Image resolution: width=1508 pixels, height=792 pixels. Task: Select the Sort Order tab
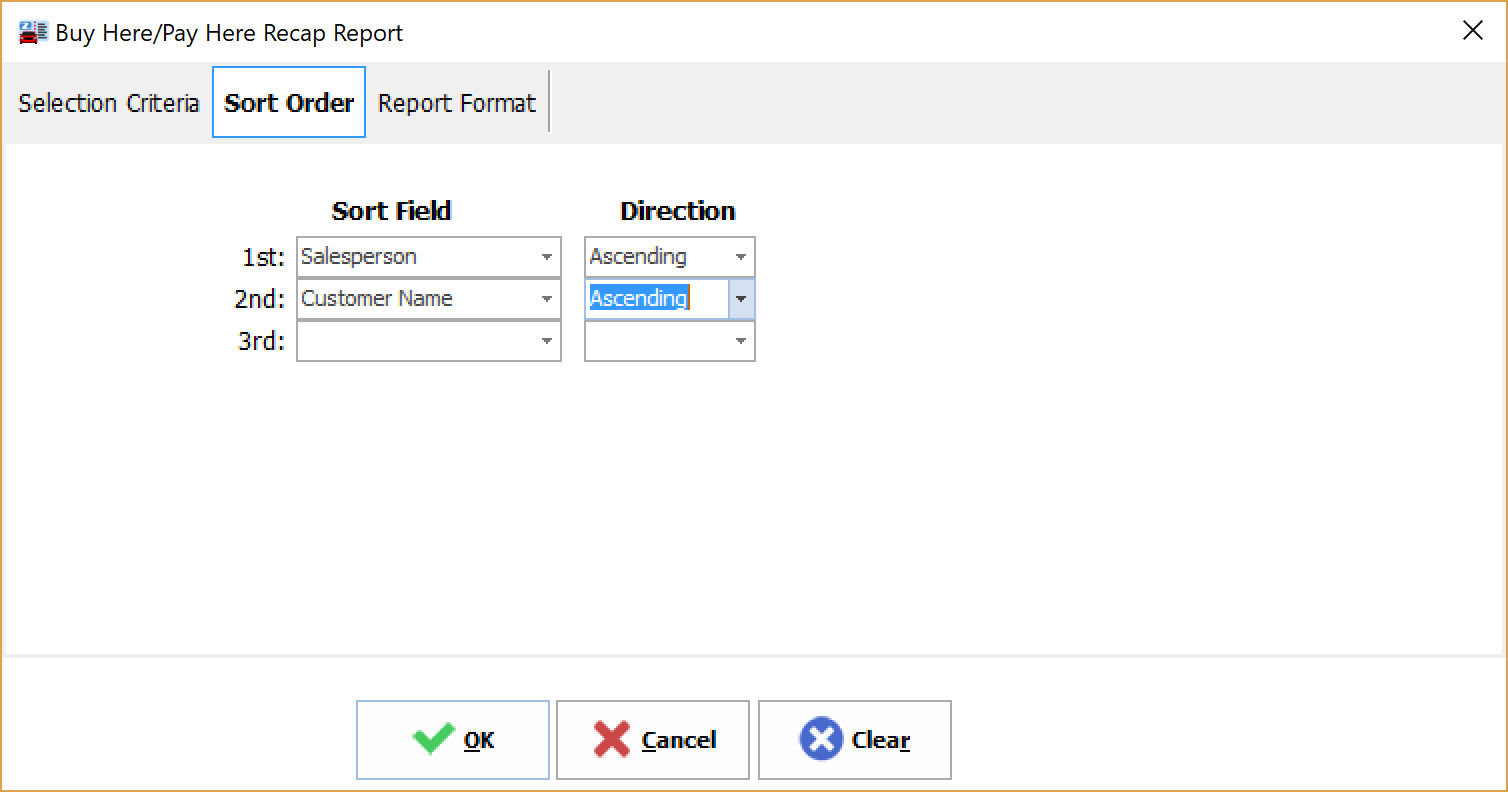(289, 103)
